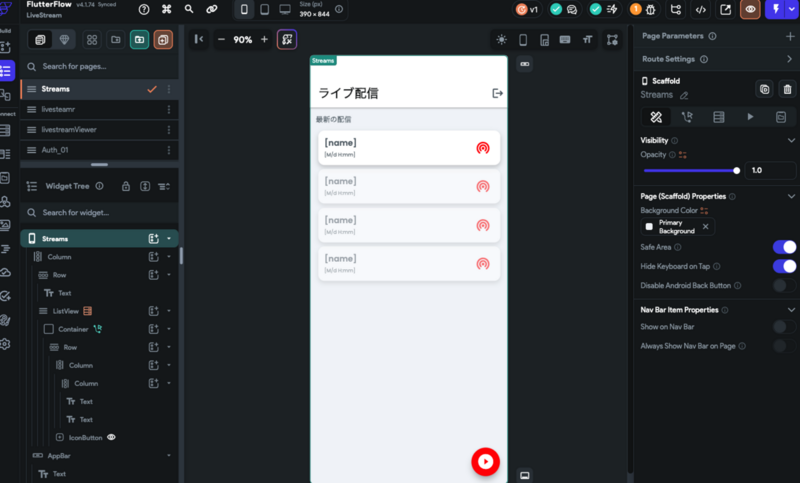The width and height of the screenshot is (800, 483).
Task: Toggle light/dark mode sun icon
Action: (x=502, y=40)
